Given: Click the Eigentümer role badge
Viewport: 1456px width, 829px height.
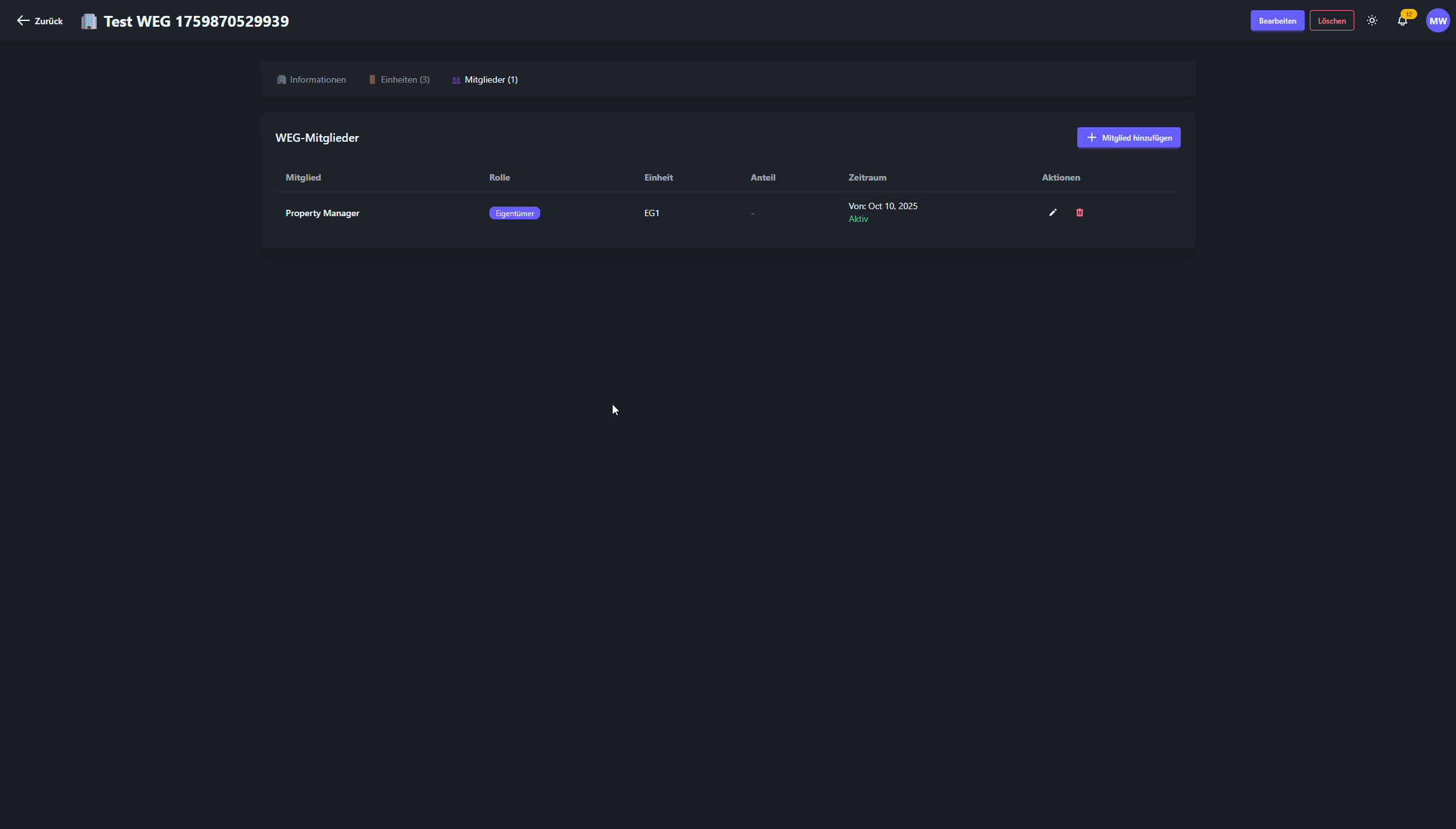Looking at the screenshot, I should 514,214.
